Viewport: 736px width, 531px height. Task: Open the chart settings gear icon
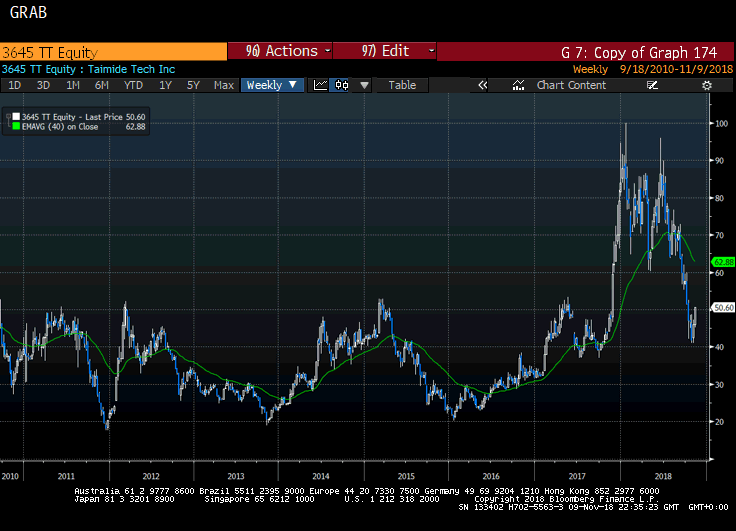point(707,85)
